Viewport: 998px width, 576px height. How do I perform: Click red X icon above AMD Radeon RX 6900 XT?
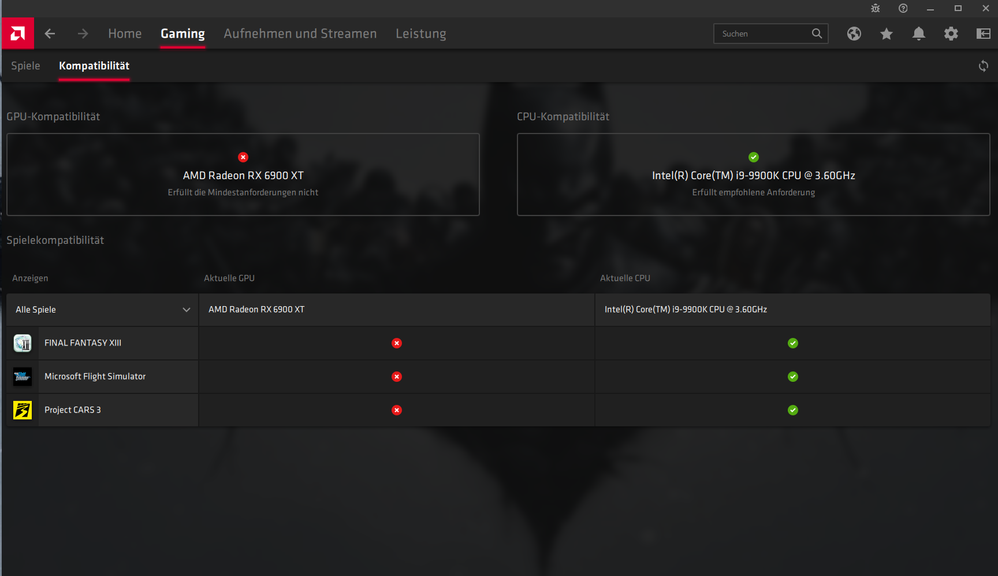[243, 157]
